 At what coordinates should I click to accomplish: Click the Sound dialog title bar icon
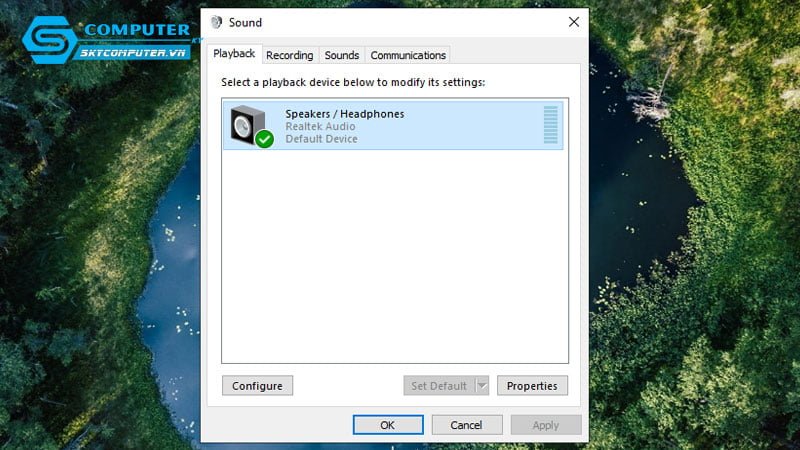click(217, 22)
